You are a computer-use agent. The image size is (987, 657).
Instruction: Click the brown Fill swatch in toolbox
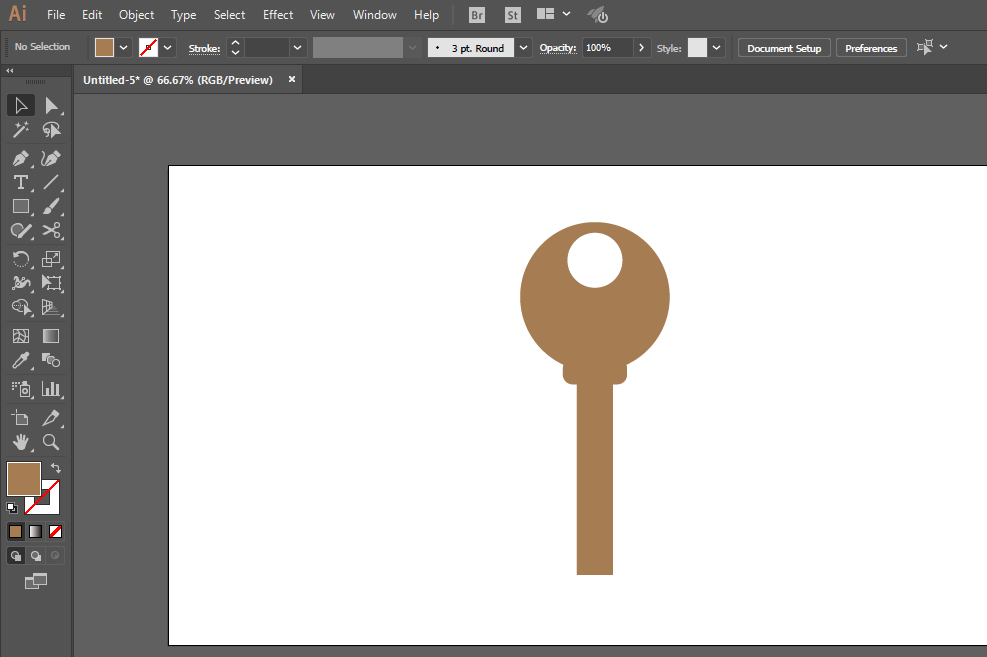pos(23,479)
